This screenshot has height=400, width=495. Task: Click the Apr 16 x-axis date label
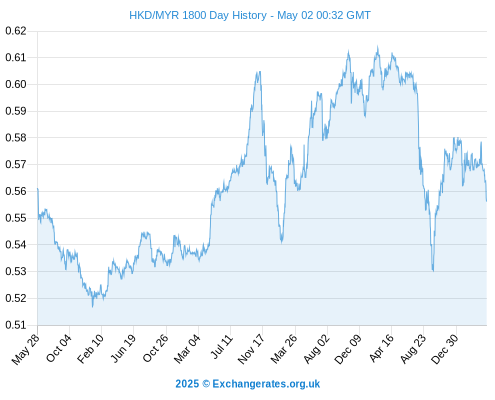pos(381,348)
